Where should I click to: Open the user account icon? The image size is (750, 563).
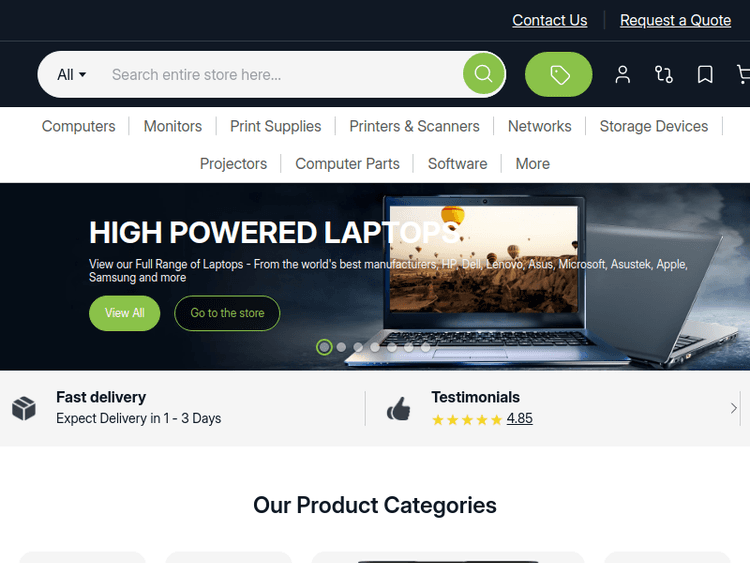(x=622, y=75)
